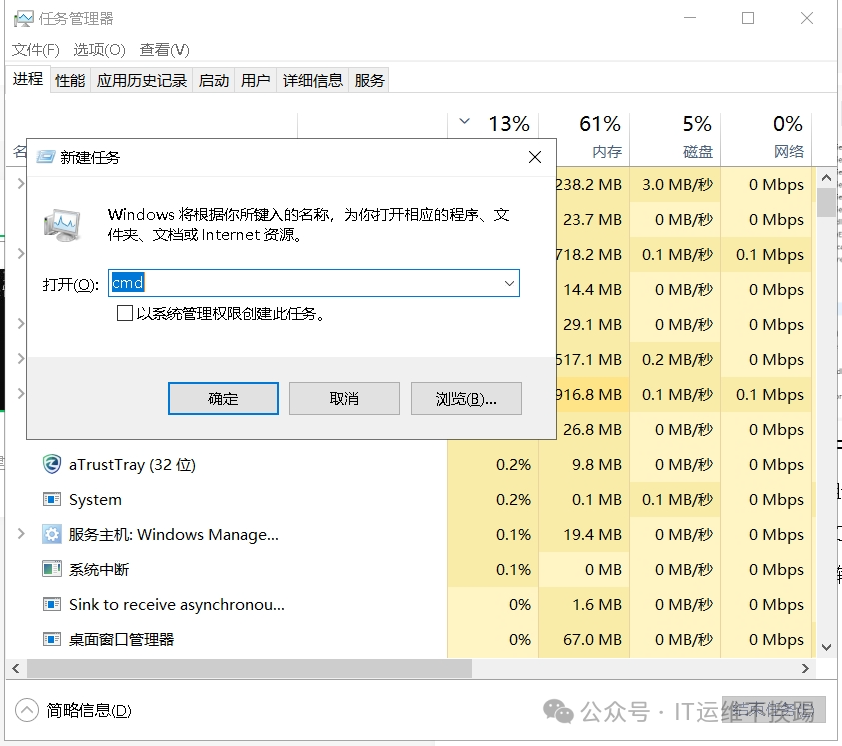
Task: Select the 进程 tab
Action: click(x=28, y=79)
